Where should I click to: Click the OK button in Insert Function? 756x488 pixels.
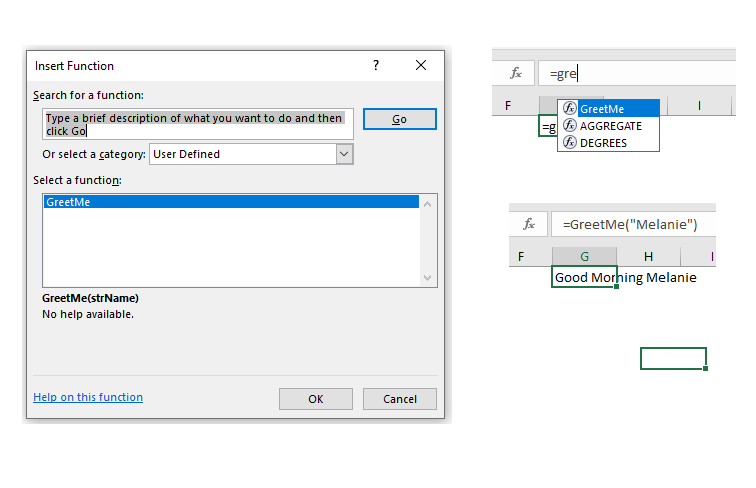(315, 399)
